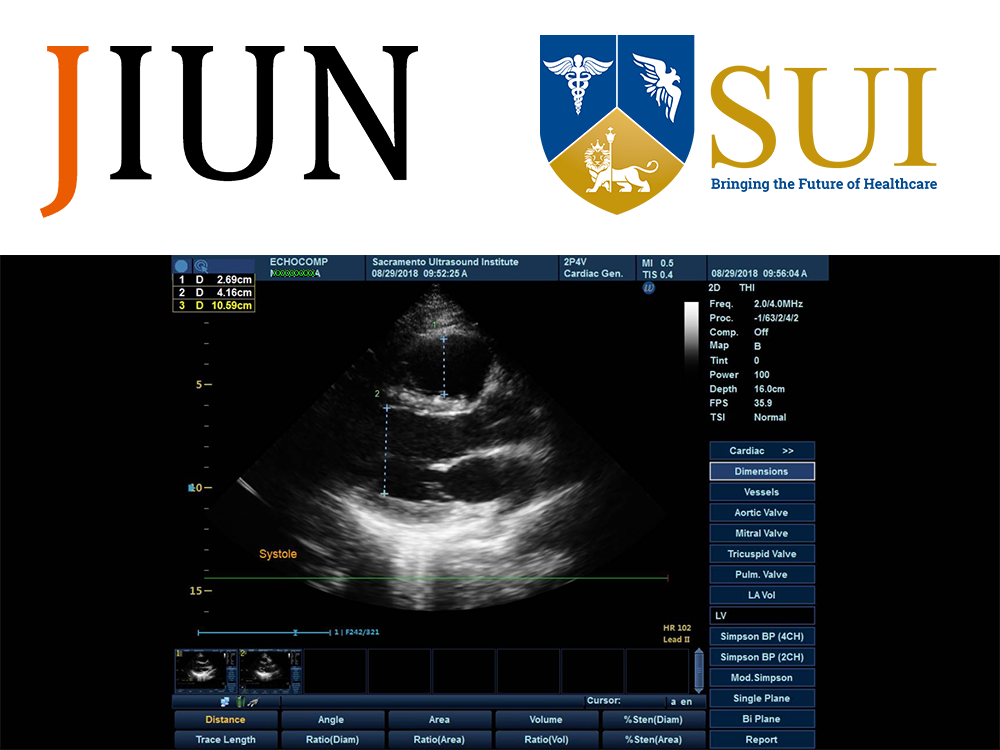Click the orange Systole annotation label
The image size is (1000, 750).
point(278,554)
